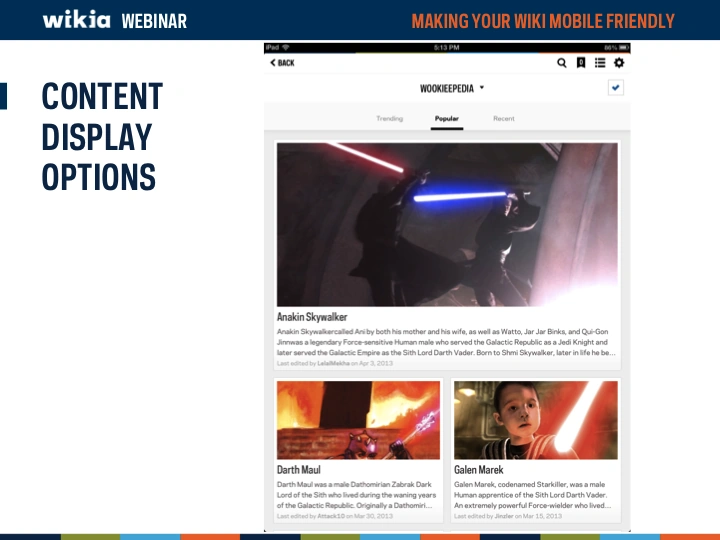Viewport: 720px width, 540px height.
Task: Go back using the Back button
Action: pyautogui.click(x=282, y=63)
